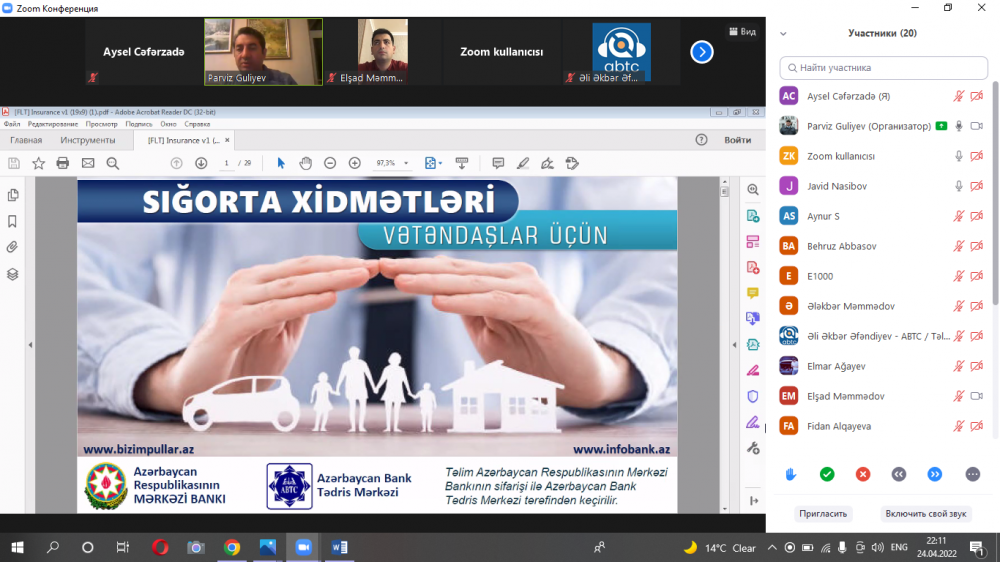Open the Просмотр menu
The height and width of the screenshot is (562, 1000).
pos(101,124)
